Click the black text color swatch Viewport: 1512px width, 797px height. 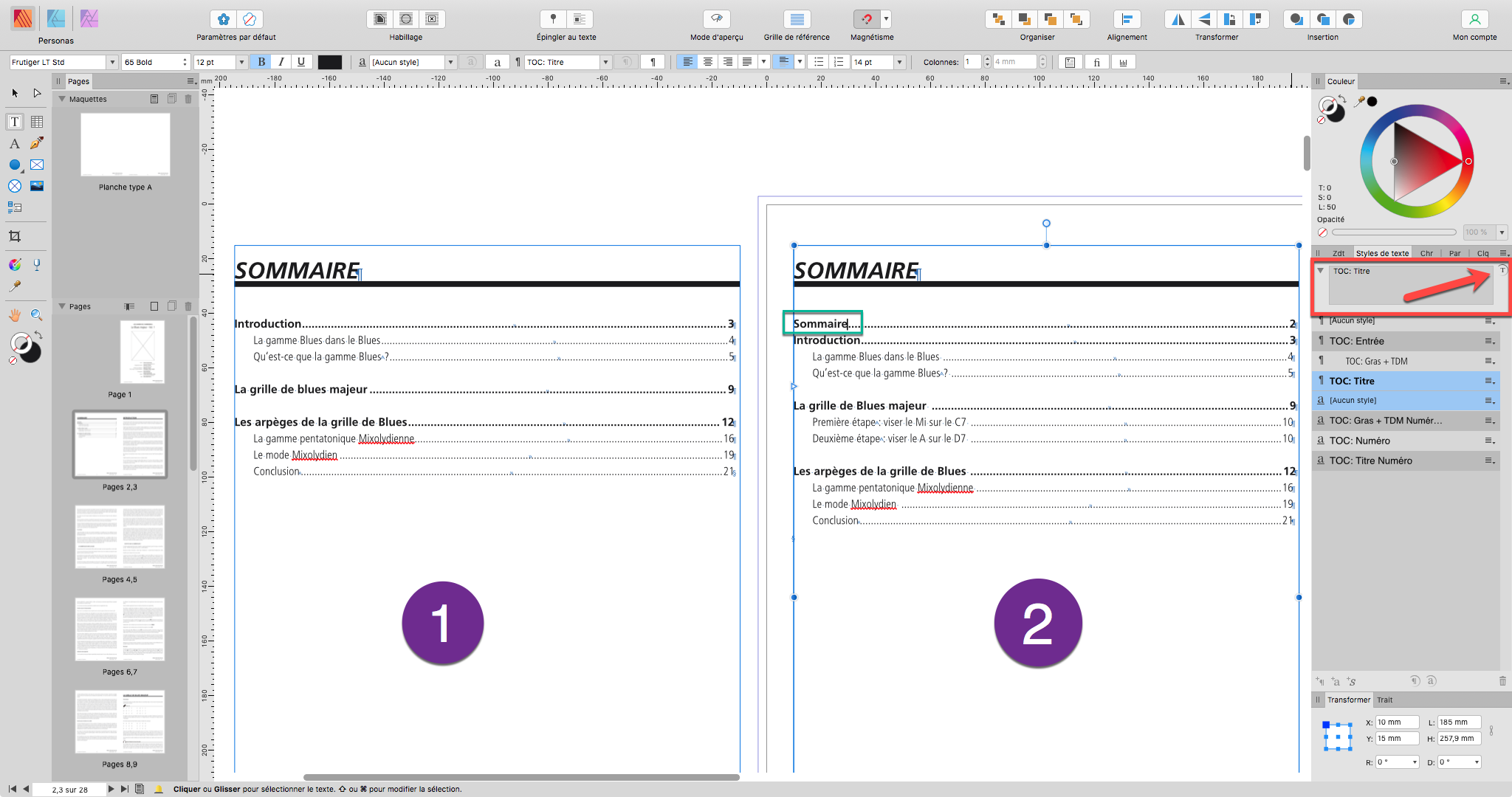pos(329,62)
